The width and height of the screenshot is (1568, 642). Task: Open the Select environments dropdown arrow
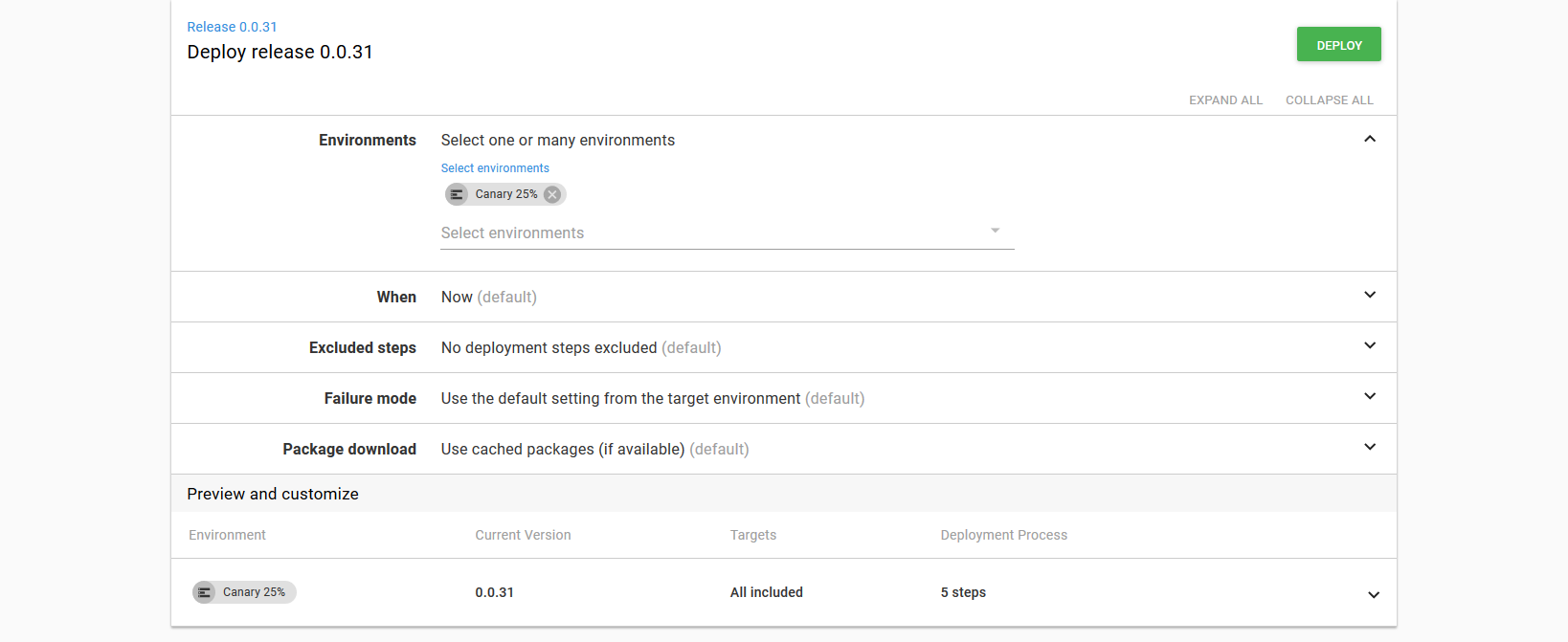point(995,232)
